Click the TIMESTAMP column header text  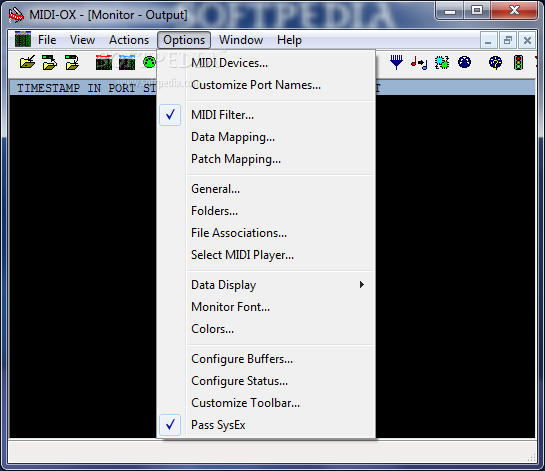point(48,88)
